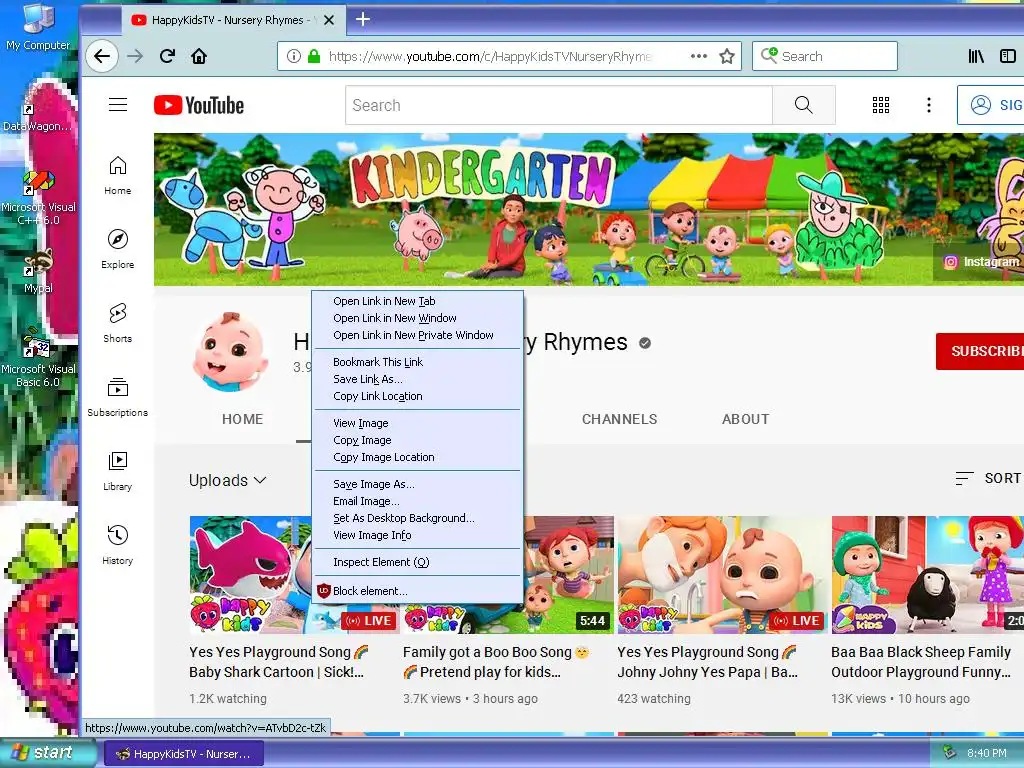Open Mypal desktop icon

coord(38,271)
